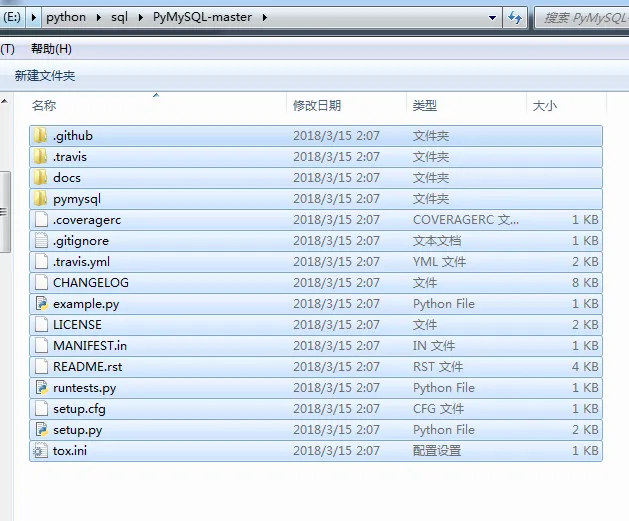Click the setup.py Python file icon
The image size is (629, 521).
41,430
